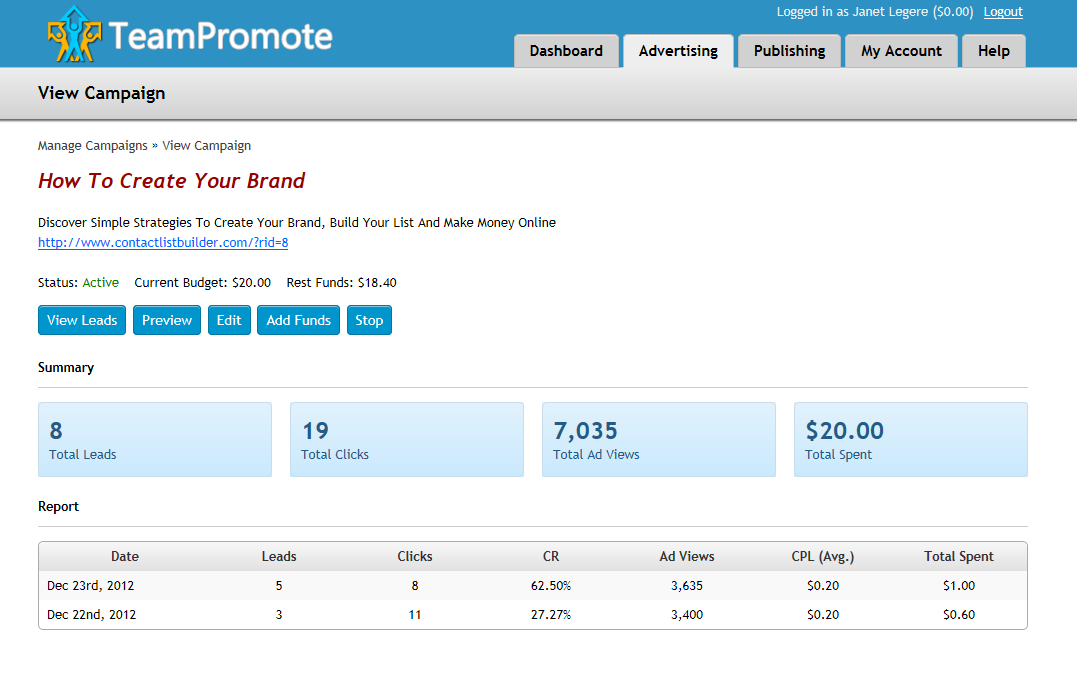Image resolution: width=1077 pixels, height=677 pixels.
Task: Click the 62.50% CR value
Action: tap(551, 586)
